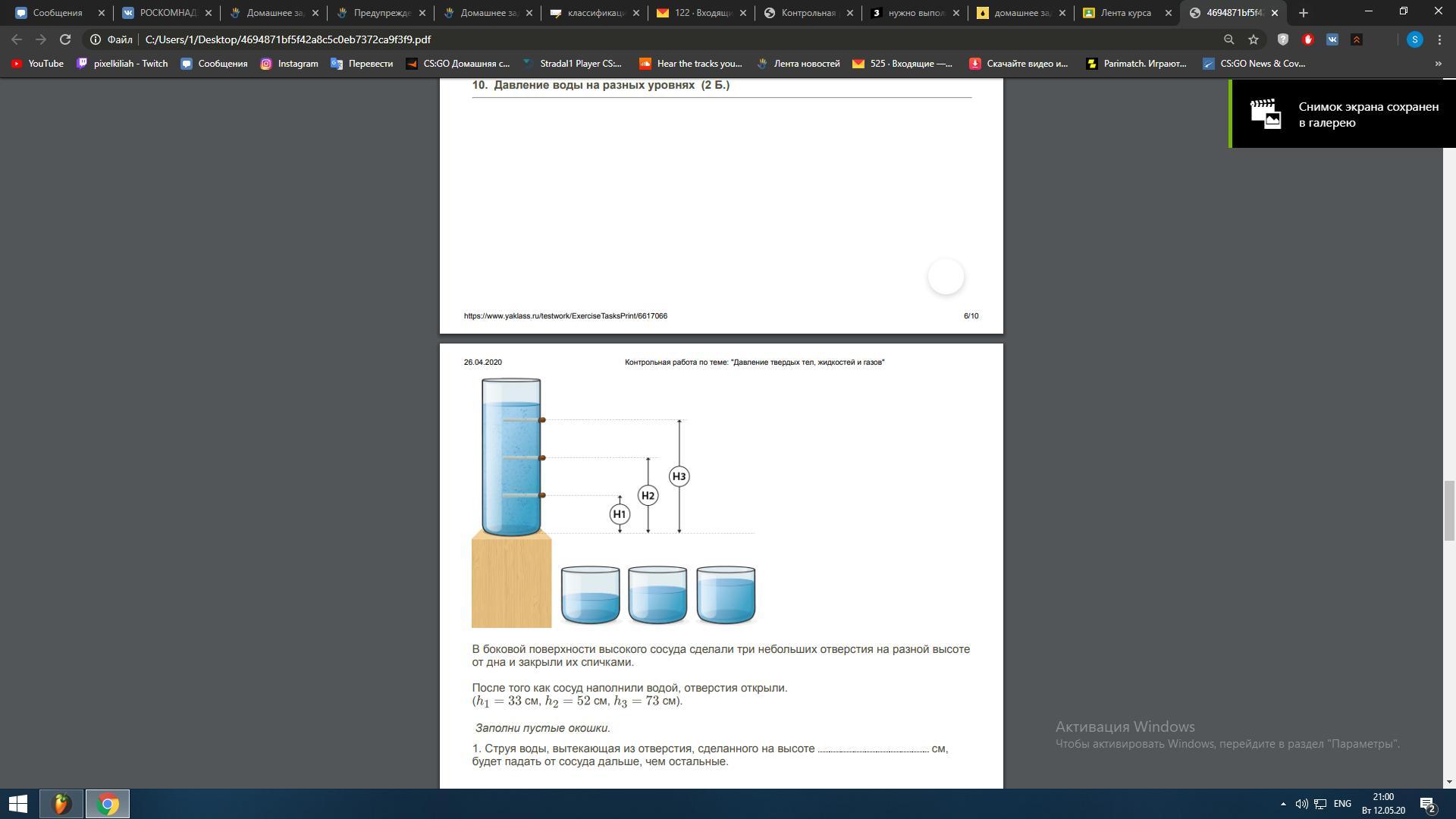Open the VK extension icon
This screenshot has width=1456, height=819.
[1332, 39]
